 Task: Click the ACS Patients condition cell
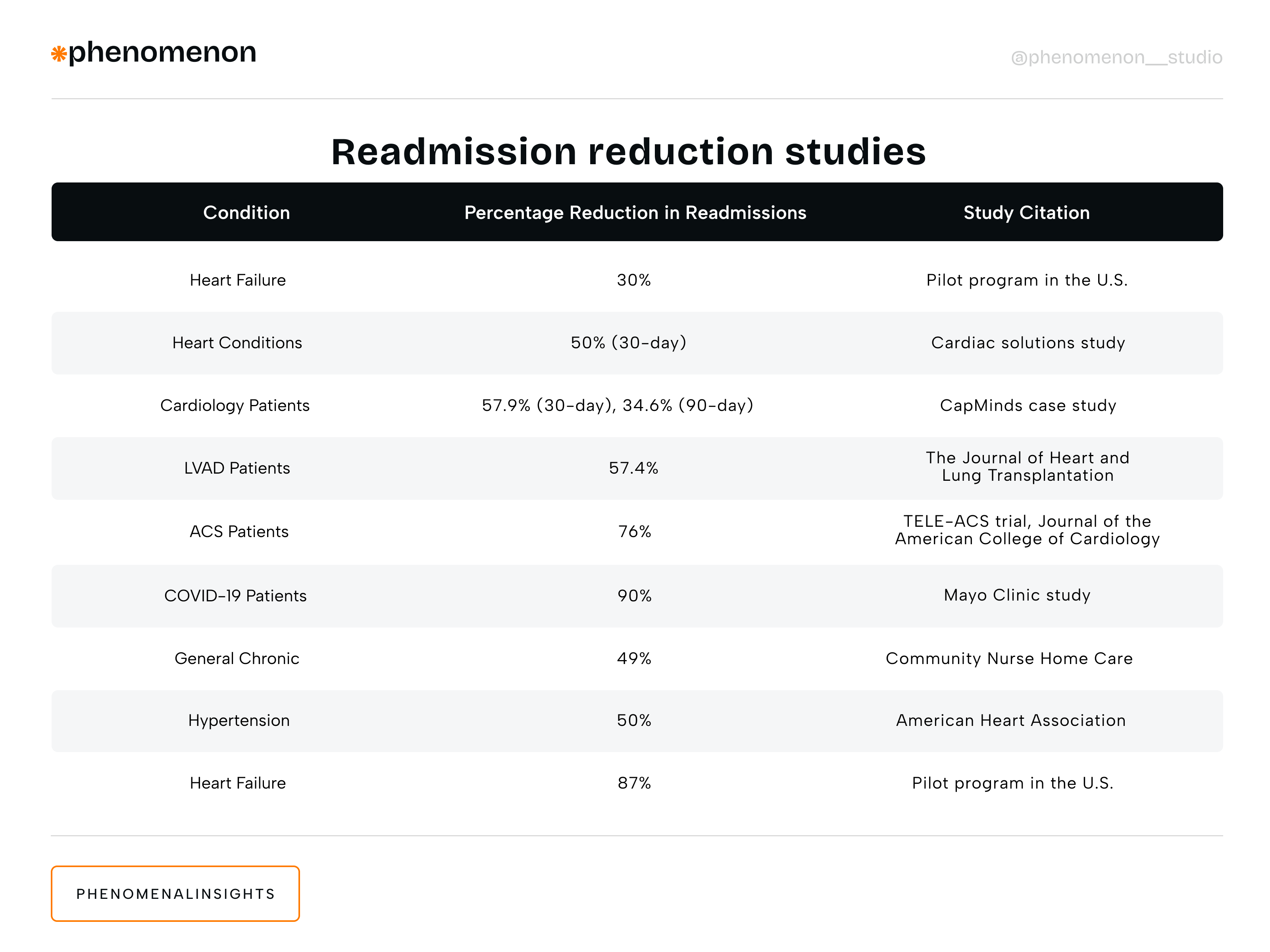(239, 532)
